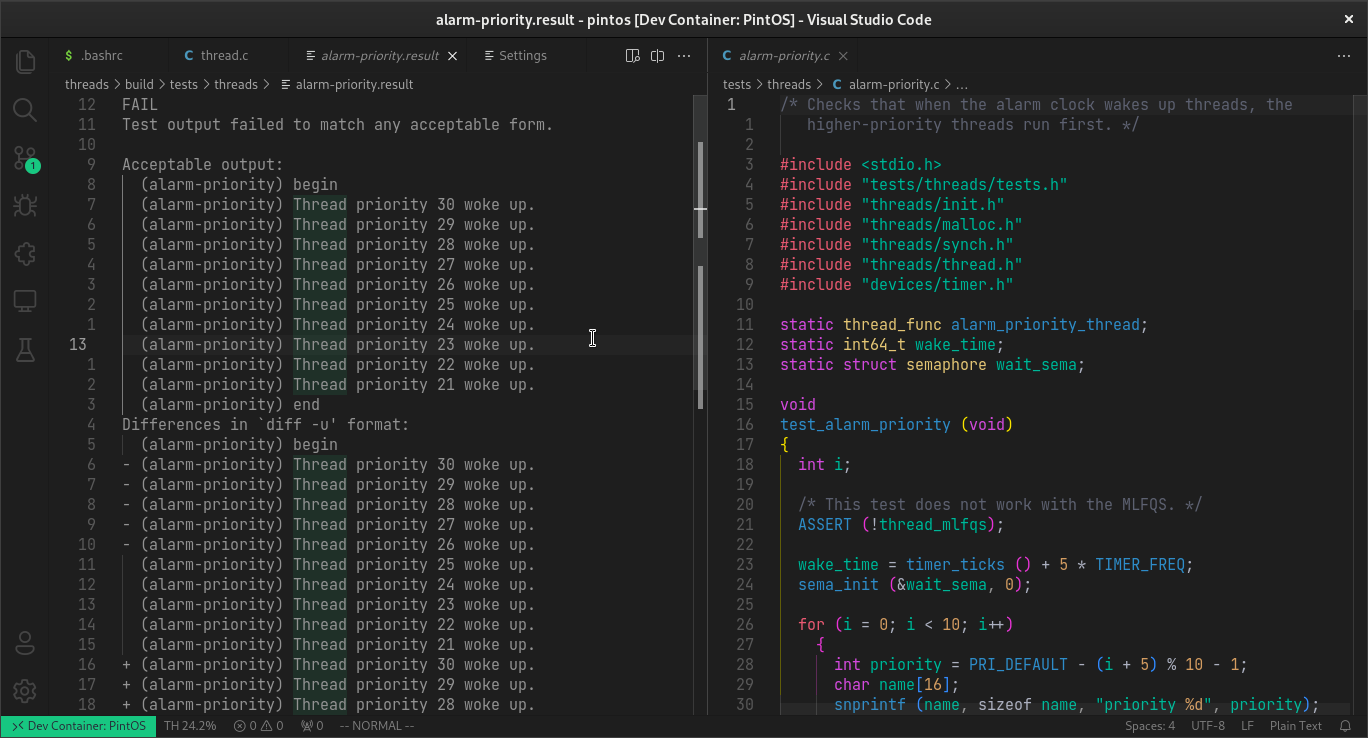The image size is (1368, 738).
Task: Select the alarm-priority.c tab in right group
Action: (x=784, y=56)
